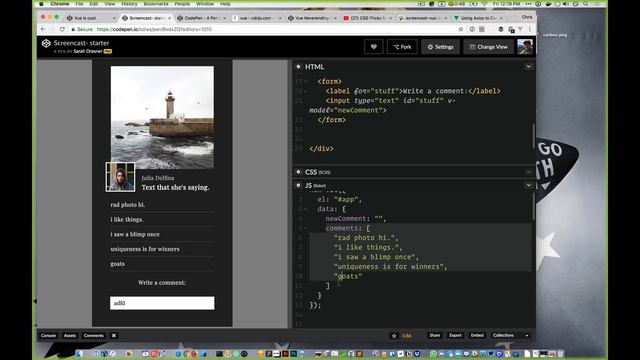The height and width of the screenshot is (360, 640).
Task: Open the Window menu
Action: coord(205,4)
